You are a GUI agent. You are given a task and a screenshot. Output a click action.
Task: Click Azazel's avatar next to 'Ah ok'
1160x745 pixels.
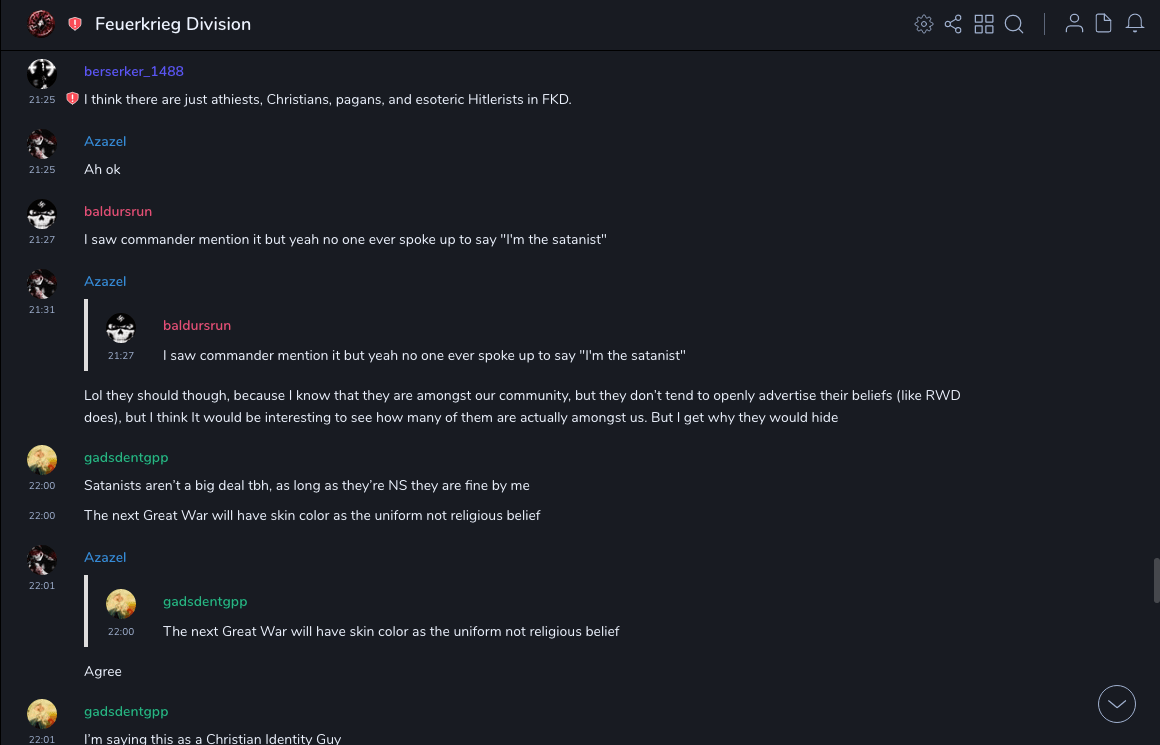pos(42,144)
